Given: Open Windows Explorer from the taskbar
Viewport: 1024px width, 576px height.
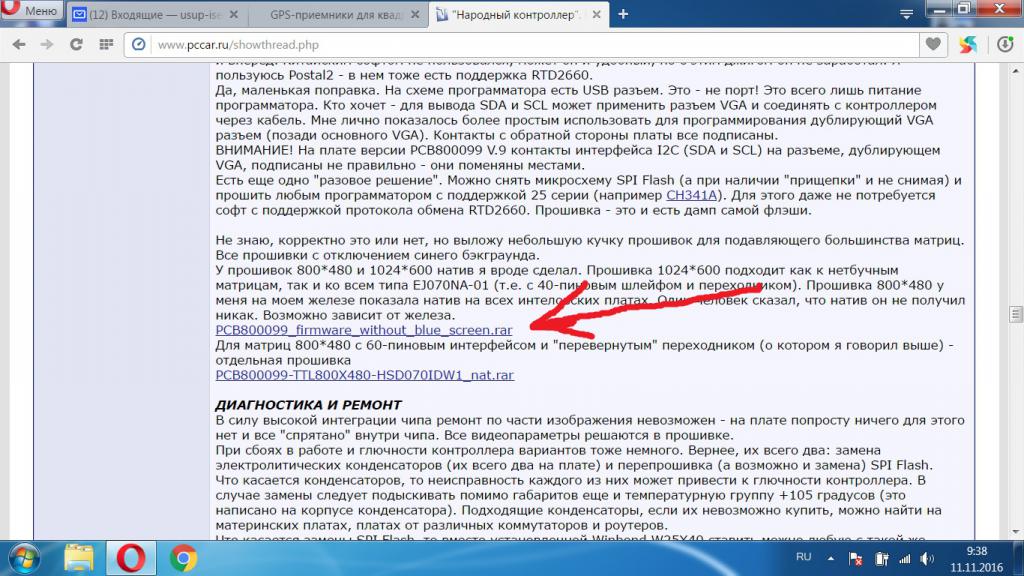Looking at the screenshot, I should click(79, 559).
